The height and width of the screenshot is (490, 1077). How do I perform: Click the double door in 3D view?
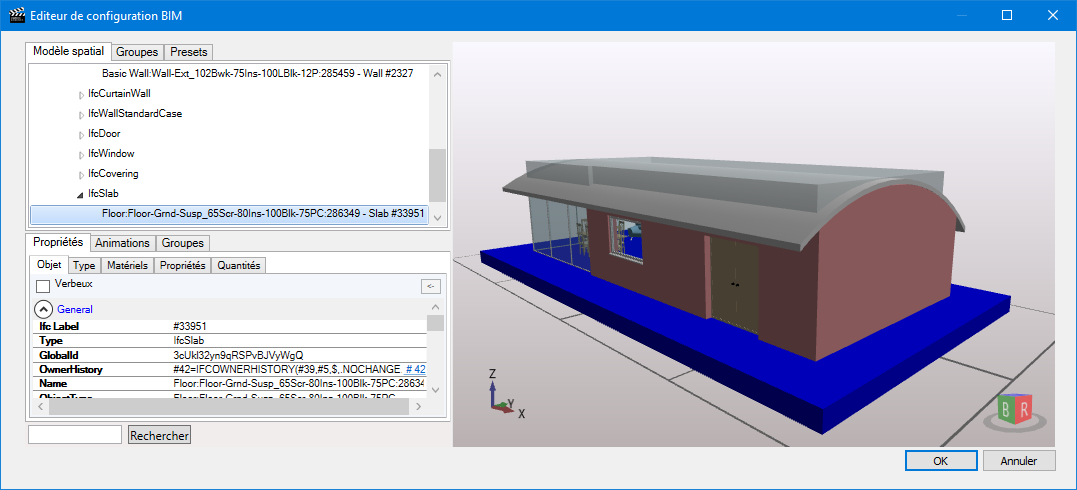[x=734, y=283]
